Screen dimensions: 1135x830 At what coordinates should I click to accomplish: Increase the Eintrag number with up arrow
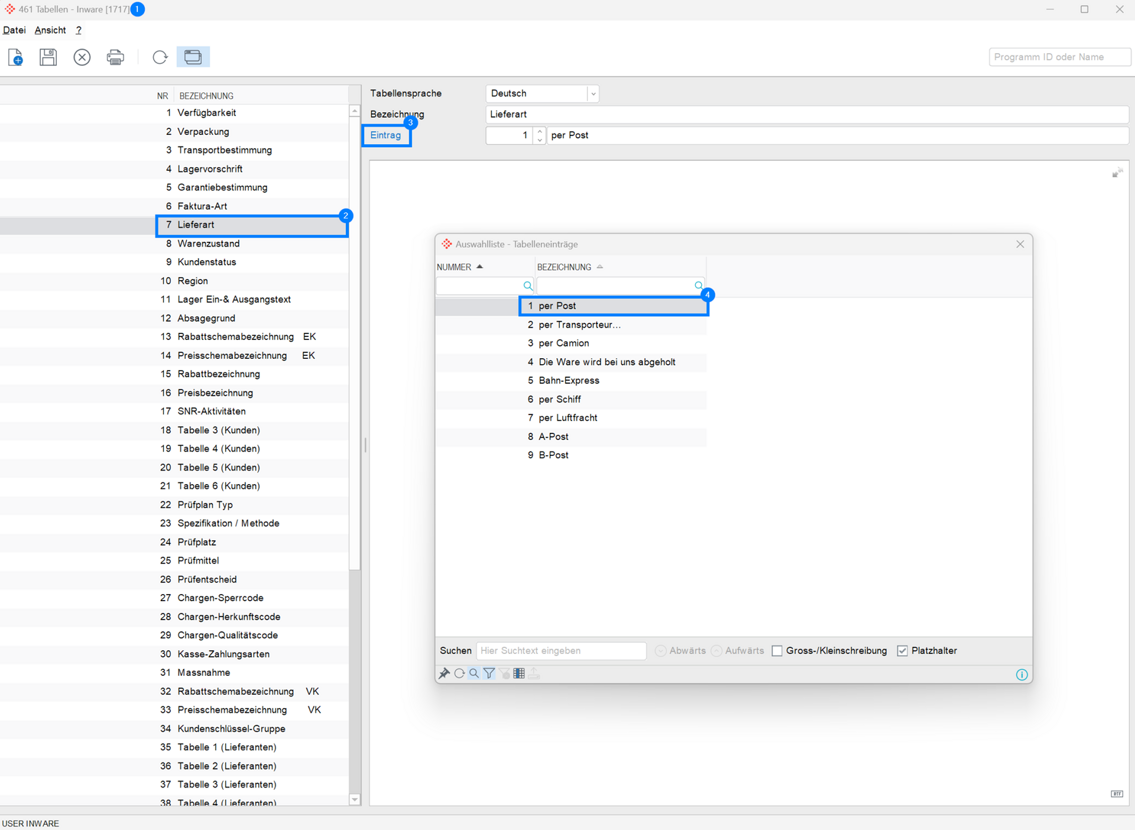(540, 131)
